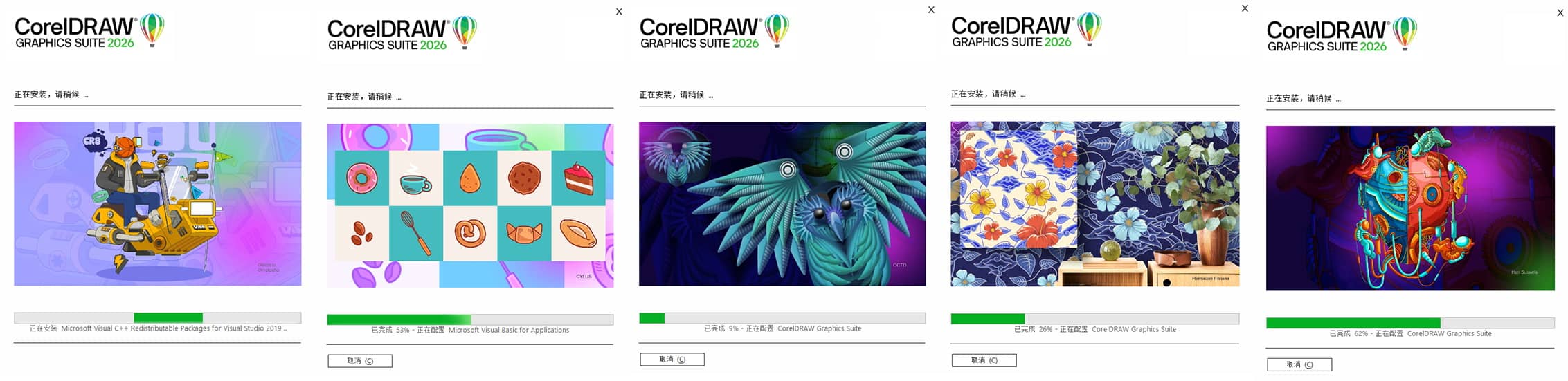Click the round cookie icon tile
This screenshot has height=381, width=1568.
click(x=524, y=178)
